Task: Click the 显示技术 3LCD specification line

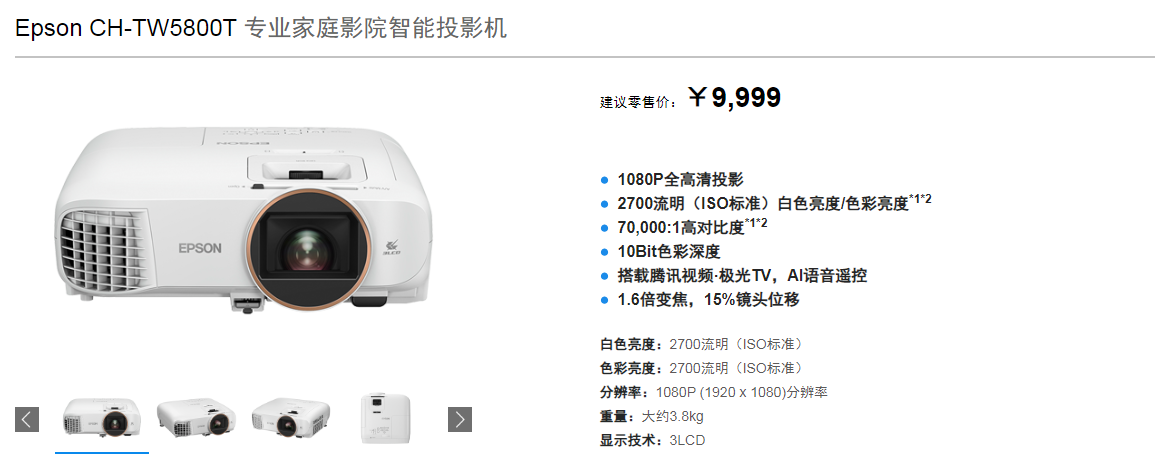Action: tap(652, 441)
